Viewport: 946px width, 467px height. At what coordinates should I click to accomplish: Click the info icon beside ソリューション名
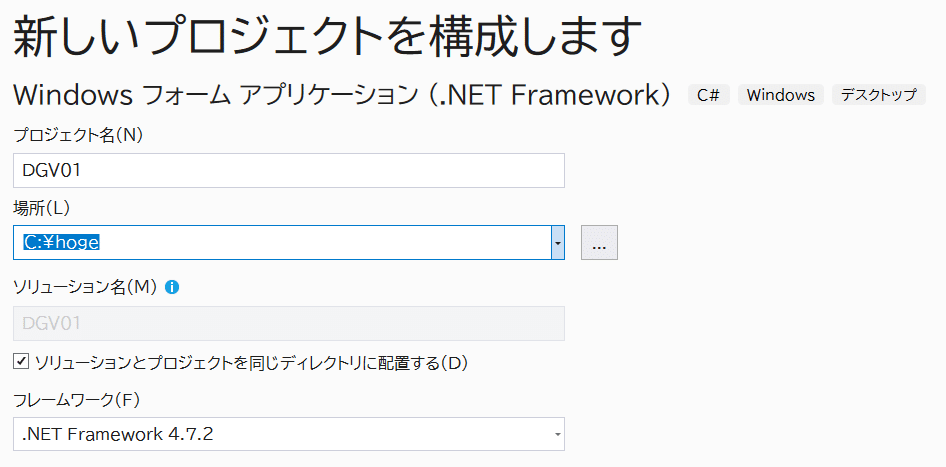(172, 287)
